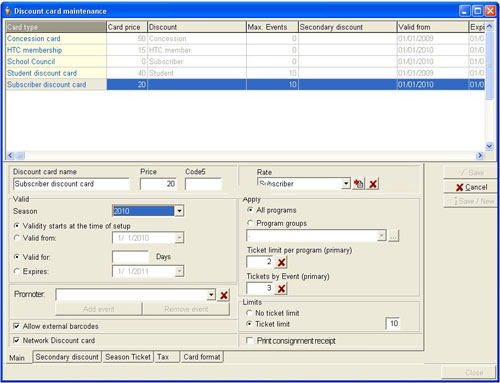This screenshot has height=383, width=500.
Task: Open the Valid from date dropdown
Action: coord(179,238)
